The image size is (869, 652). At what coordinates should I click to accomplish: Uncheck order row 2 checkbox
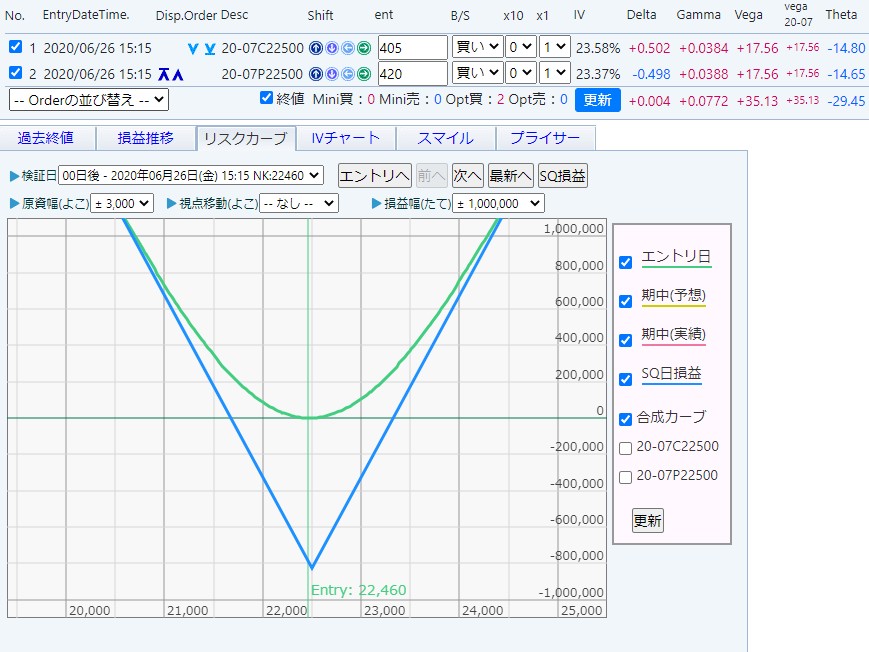(16, 72)
